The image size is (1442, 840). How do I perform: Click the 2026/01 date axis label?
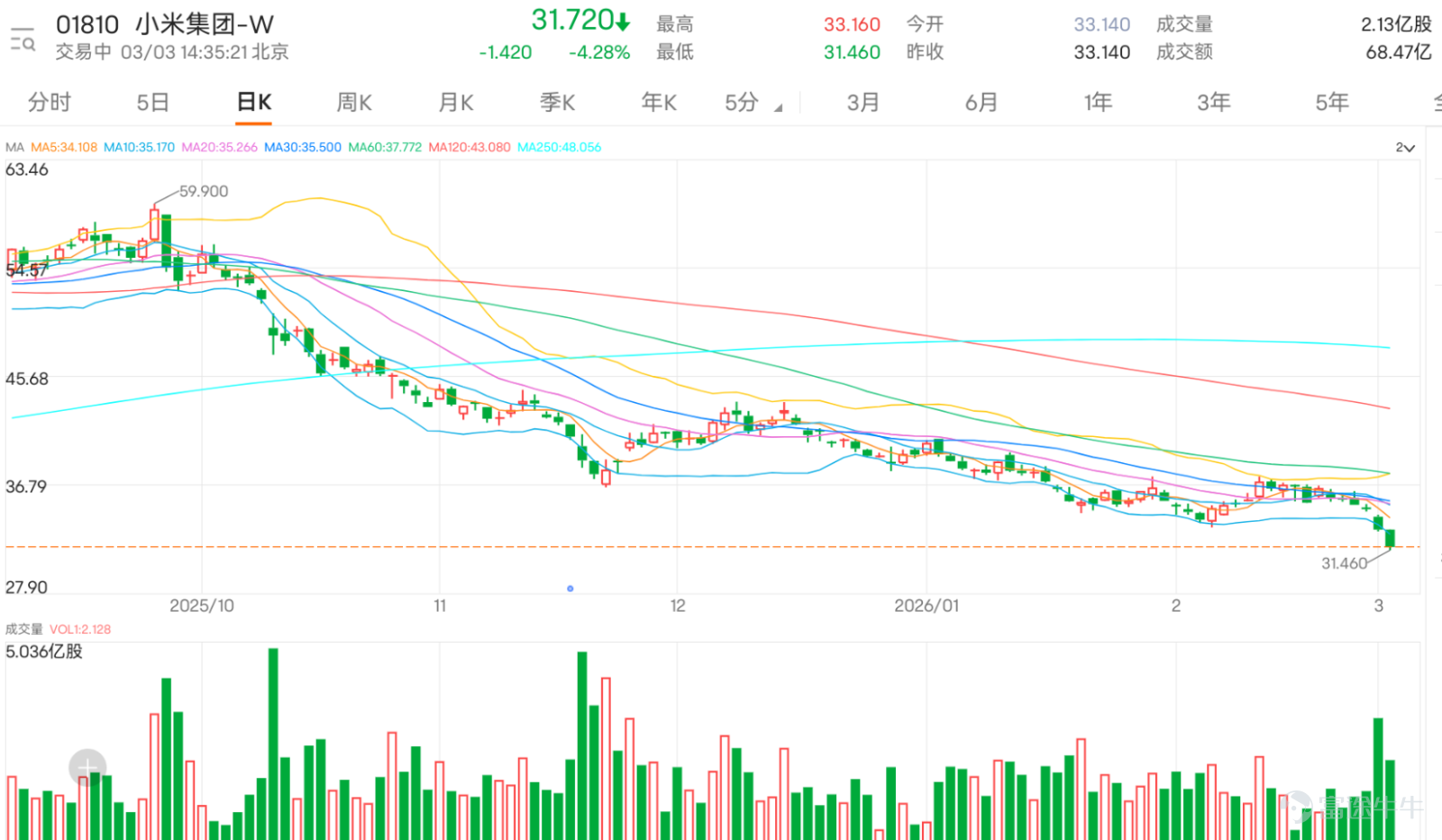coord(926,606)
